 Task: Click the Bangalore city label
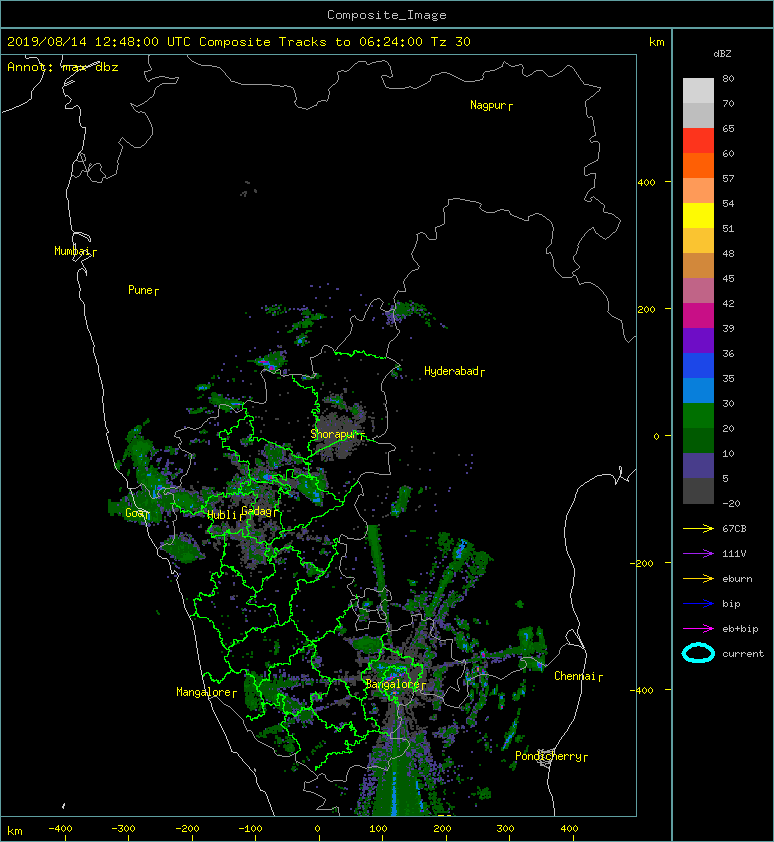(393, 684)
